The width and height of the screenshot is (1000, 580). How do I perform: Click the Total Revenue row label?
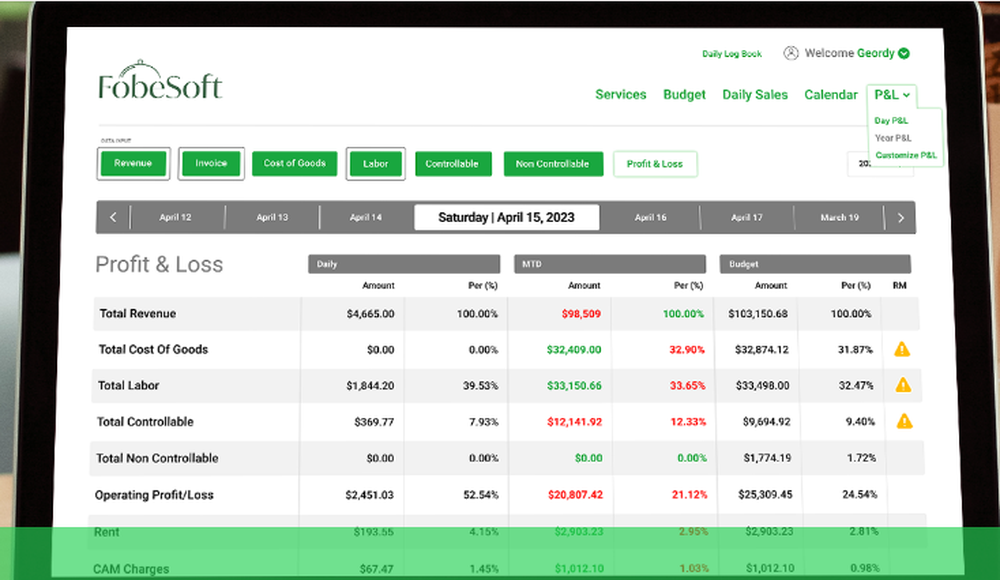pos(138,313)
